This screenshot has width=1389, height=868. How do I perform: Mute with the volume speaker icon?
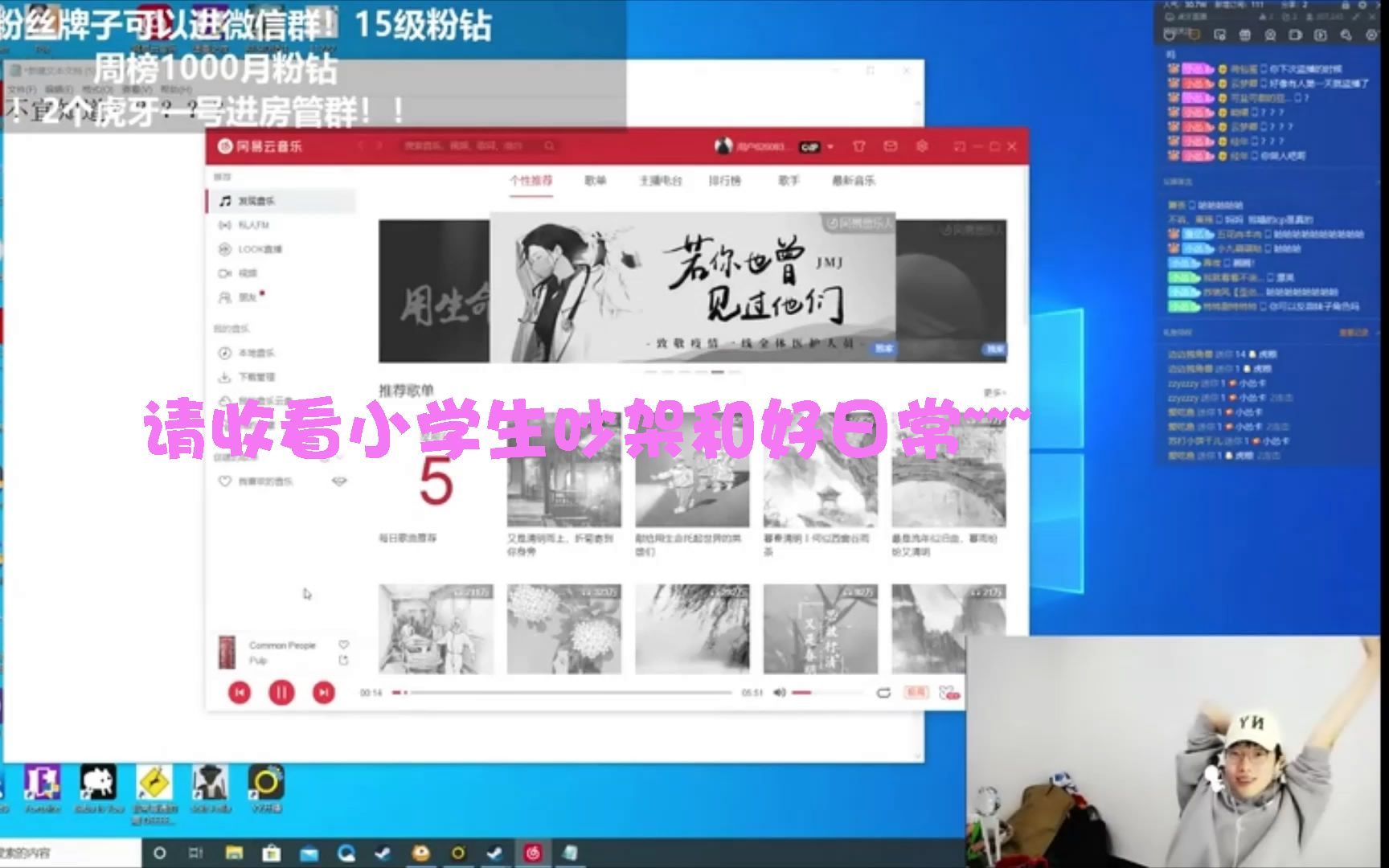pos(779,692)
